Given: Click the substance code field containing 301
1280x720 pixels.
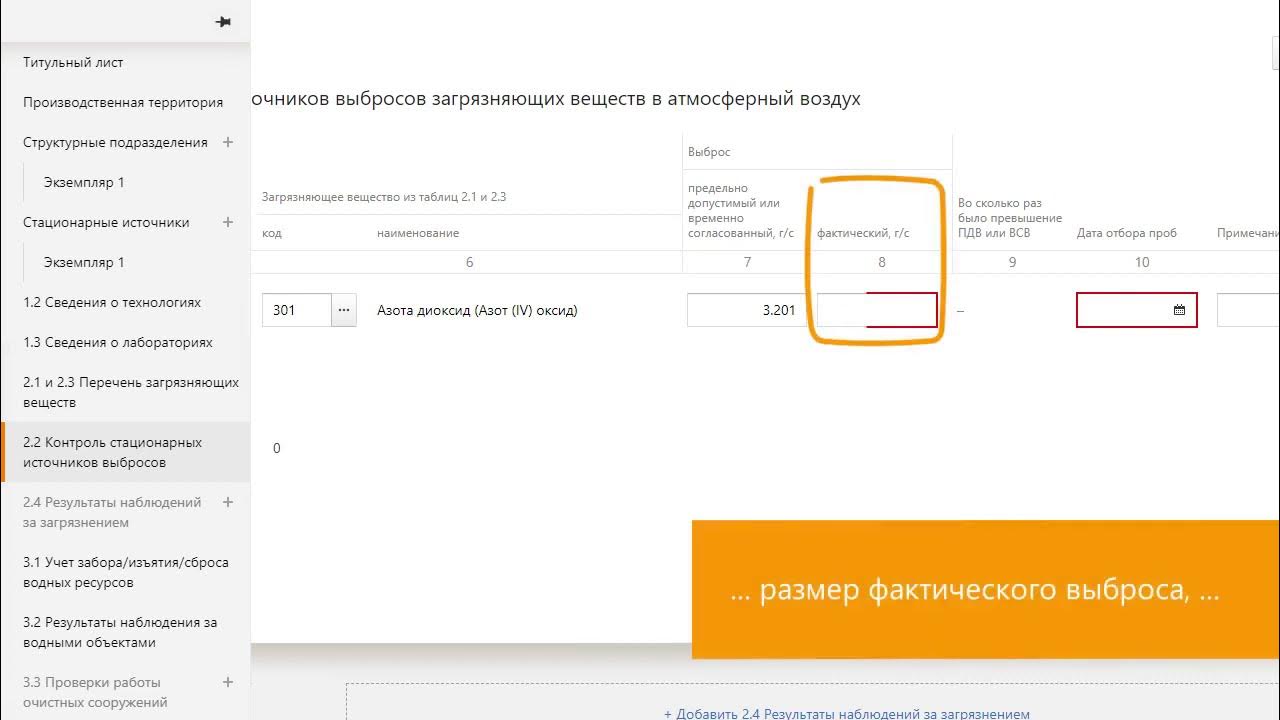Looking at the screenshot, I should click(x=296, y=310).
